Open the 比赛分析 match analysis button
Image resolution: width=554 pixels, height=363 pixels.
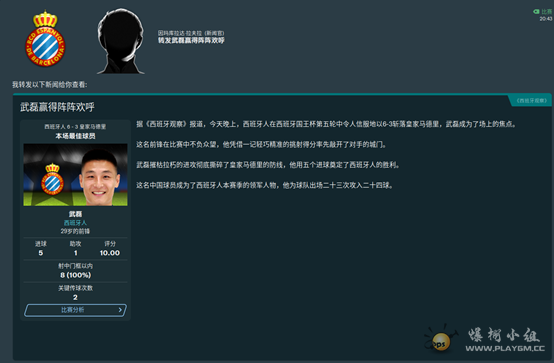tap(75, 310)
